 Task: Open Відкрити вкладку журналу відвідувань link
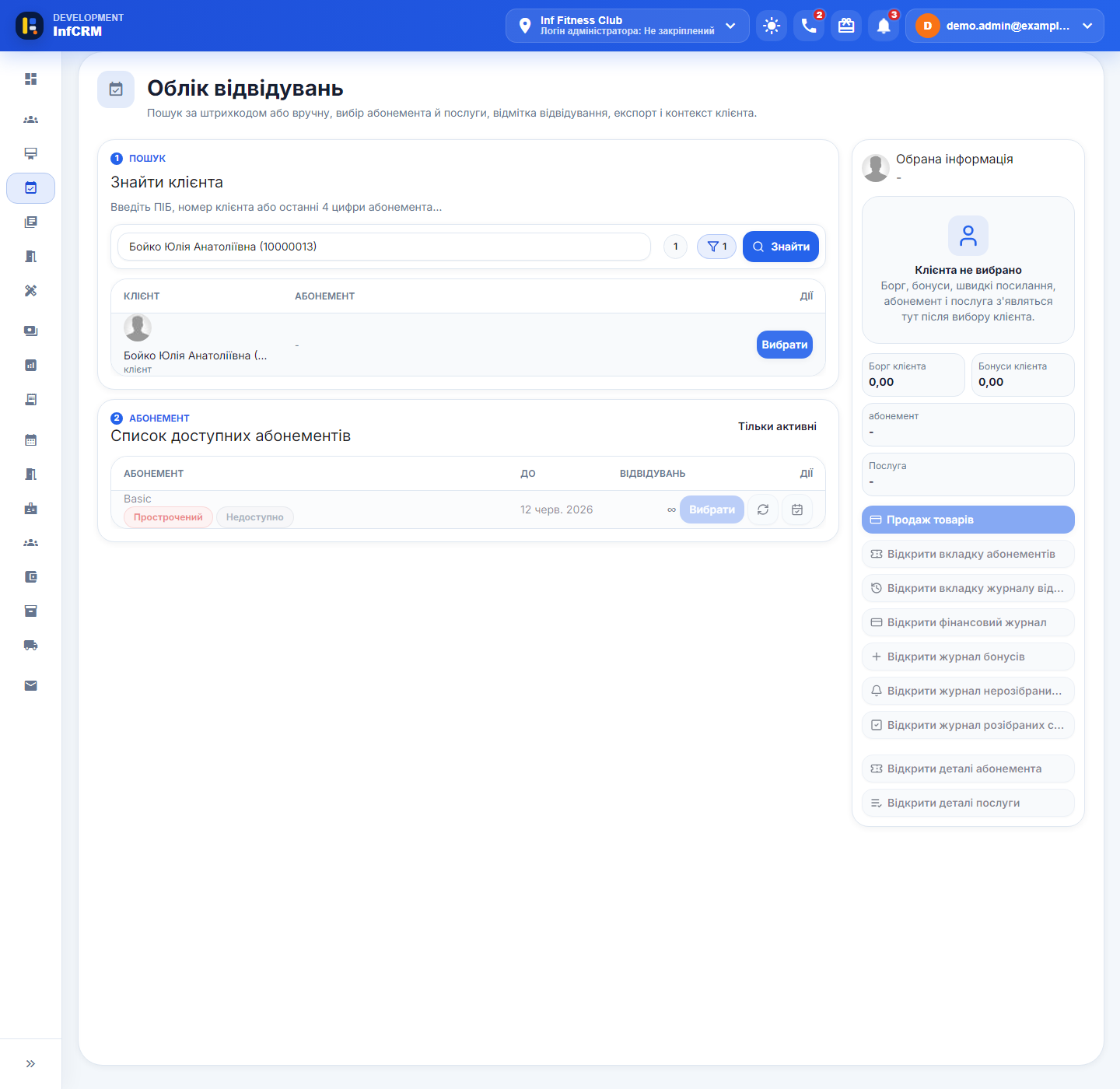point(968,588)
